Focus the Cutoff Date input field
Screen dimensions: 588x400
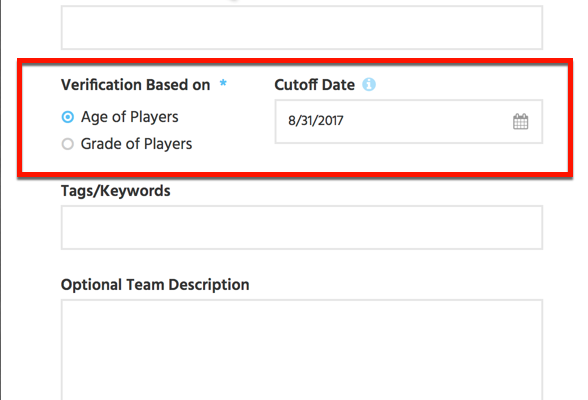pos(409,121)
